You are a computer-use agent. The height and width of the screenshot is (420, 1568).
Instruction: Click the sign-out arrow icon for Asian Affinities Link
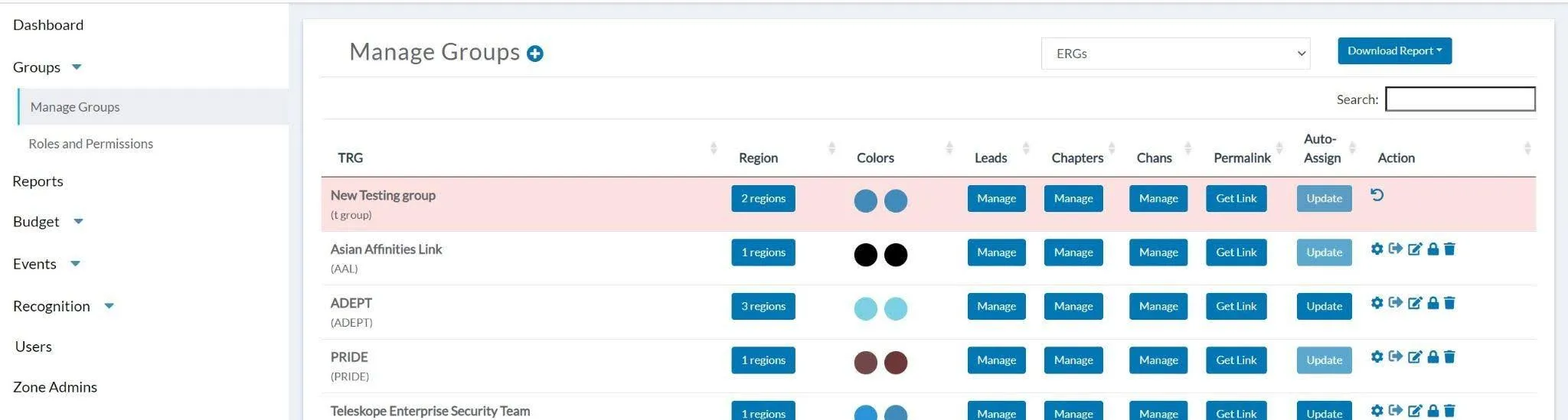[1396, 249]
